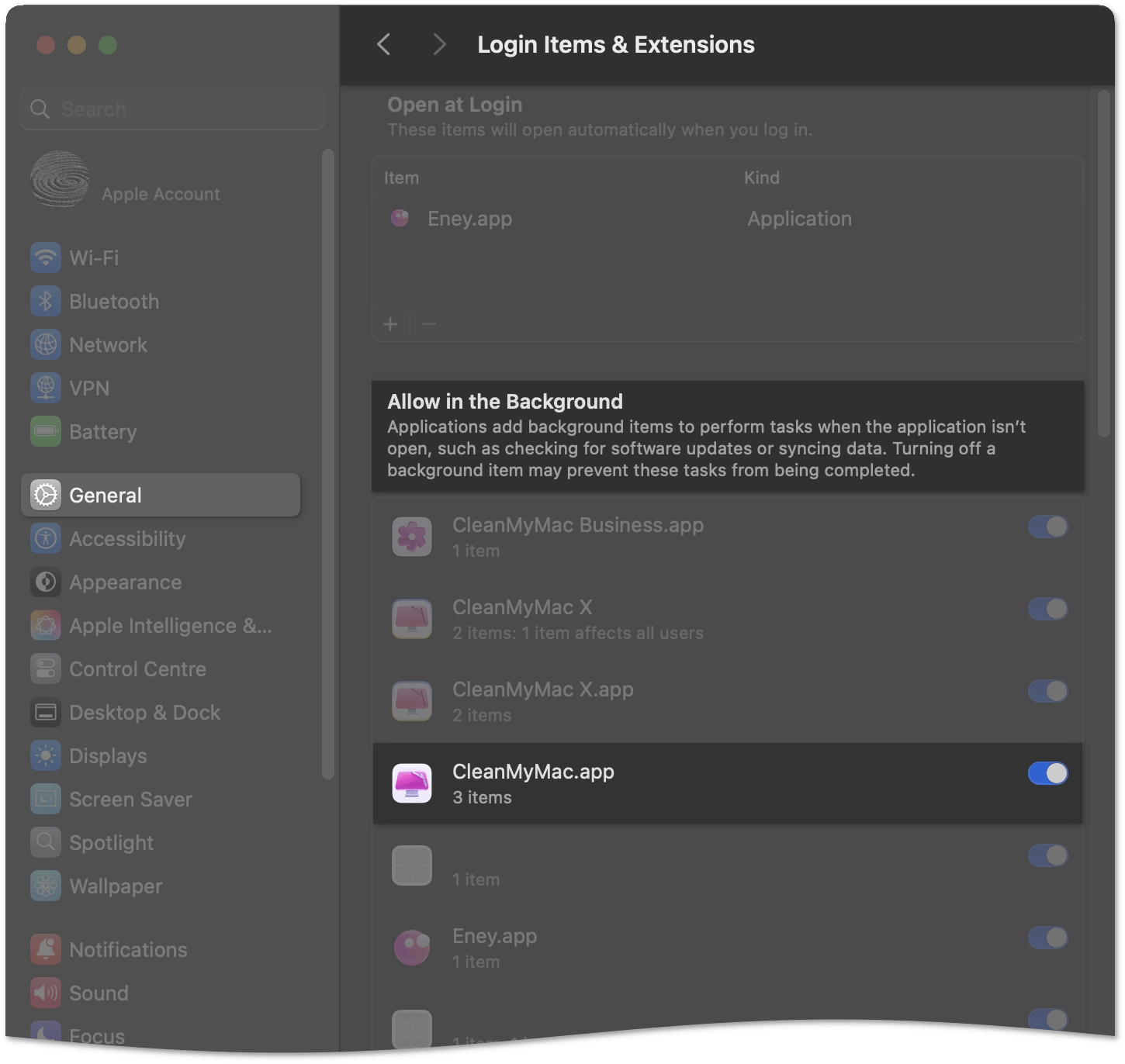Click the generic icon of the unnamed 1 item row
The height and width of the screenshot is (1064, 1125).
(x=412, y=865)
